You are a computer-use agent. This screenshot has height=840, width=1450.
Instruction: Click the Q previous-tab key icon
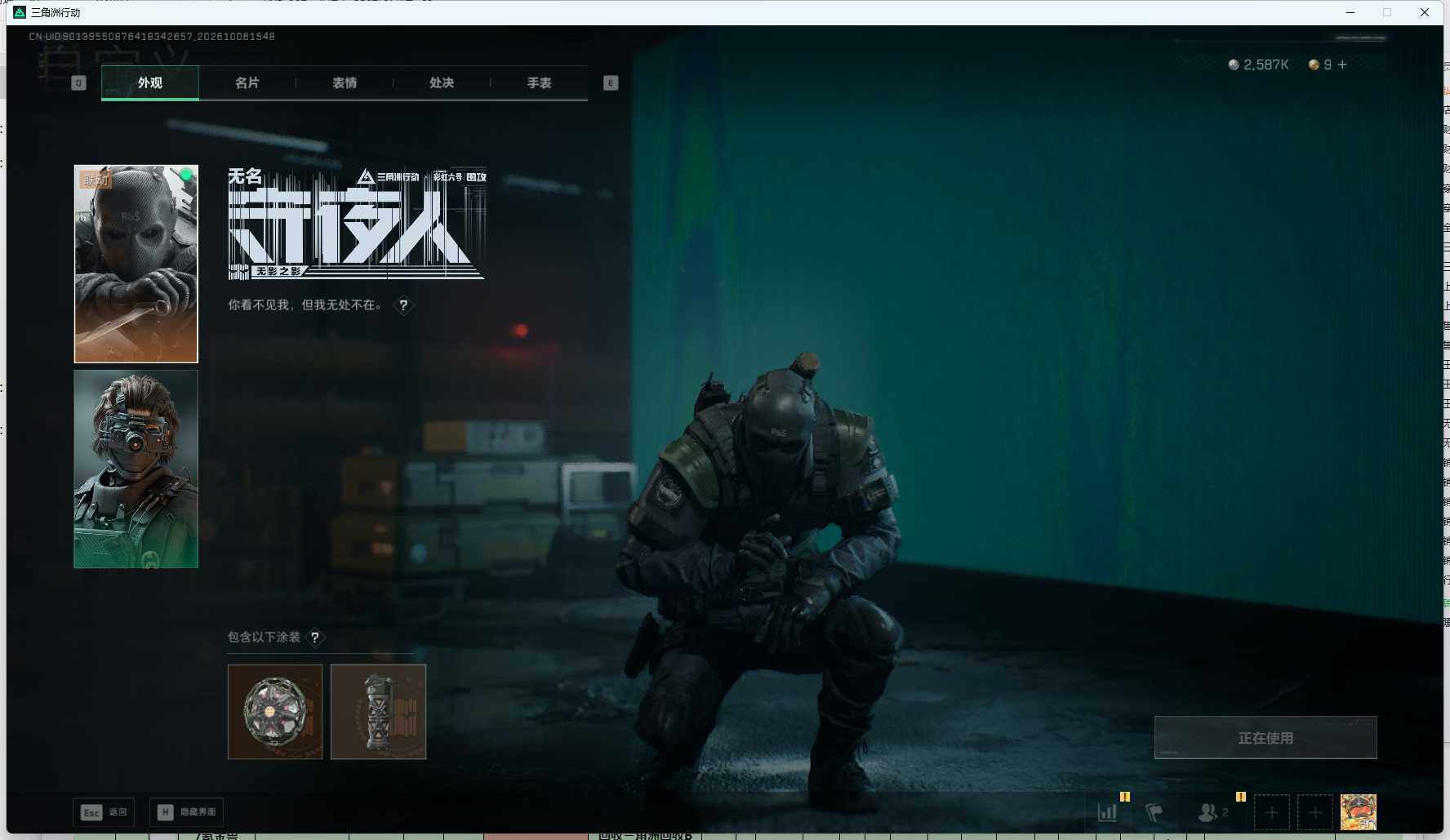click(x=78, y=82)
